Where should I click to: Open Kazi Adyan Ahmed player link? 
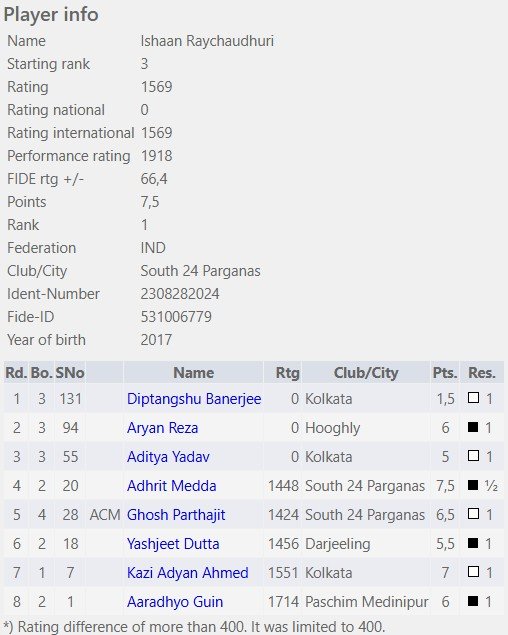pos(188,573)
